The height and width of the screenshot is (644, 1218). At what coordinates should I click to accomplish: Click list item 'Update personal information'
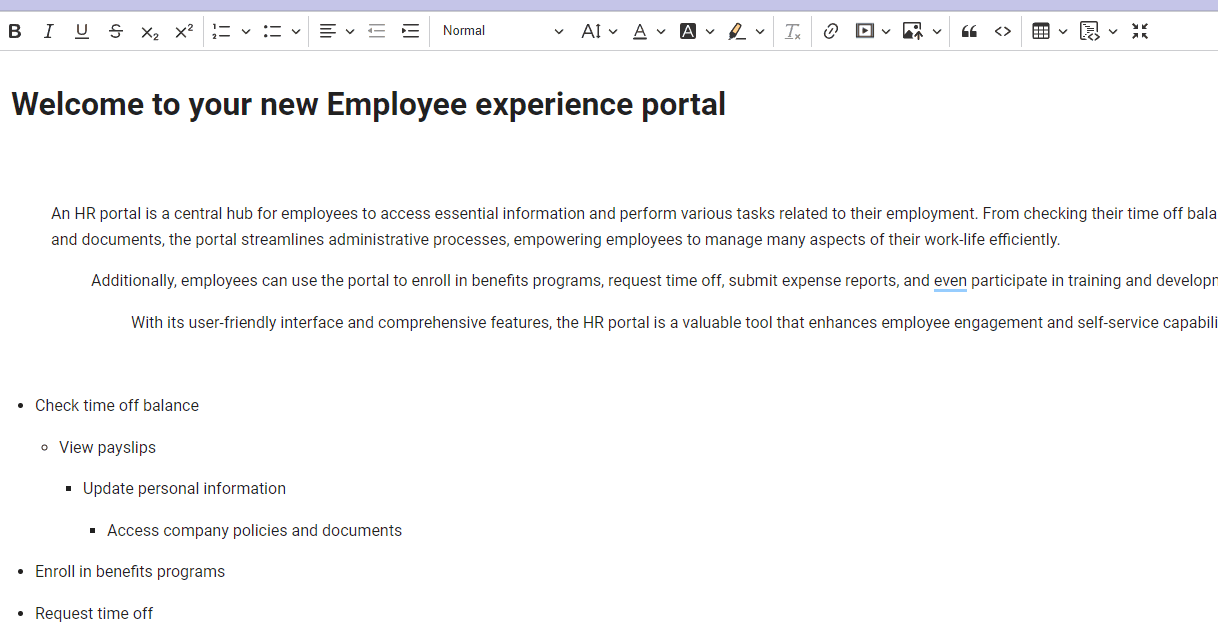coord(184,488)
